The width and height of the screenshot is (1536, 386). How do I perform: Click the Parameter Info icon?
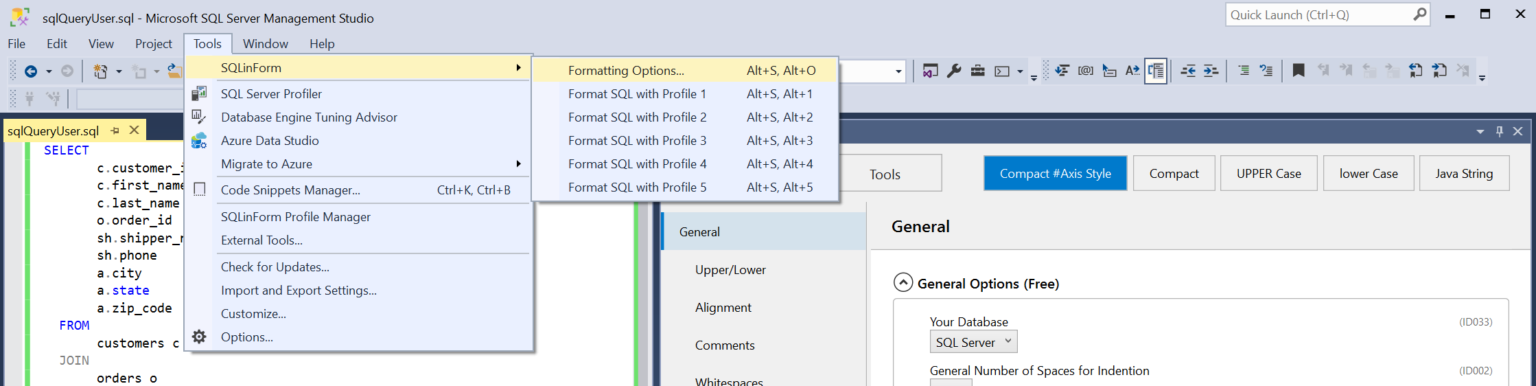point(1086,71)
